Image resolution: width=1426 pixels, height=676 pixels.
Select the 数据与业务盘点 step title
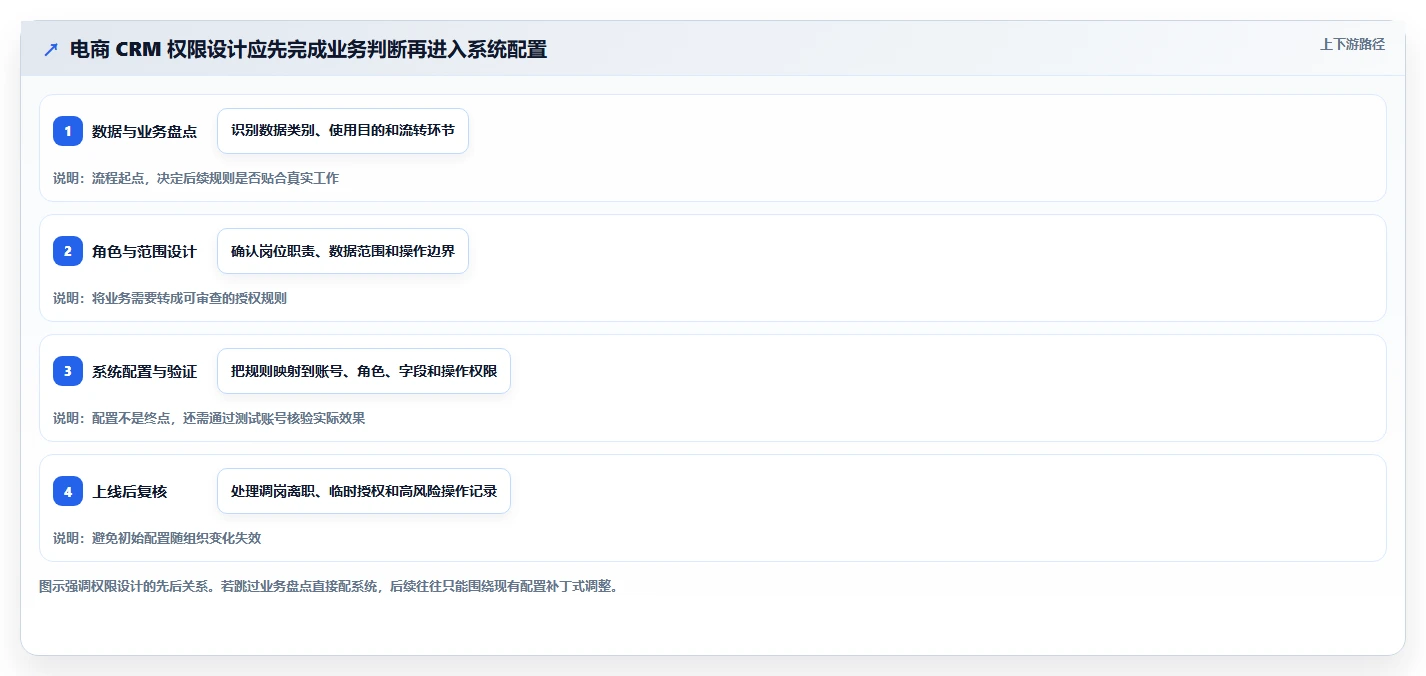(144, 131)
